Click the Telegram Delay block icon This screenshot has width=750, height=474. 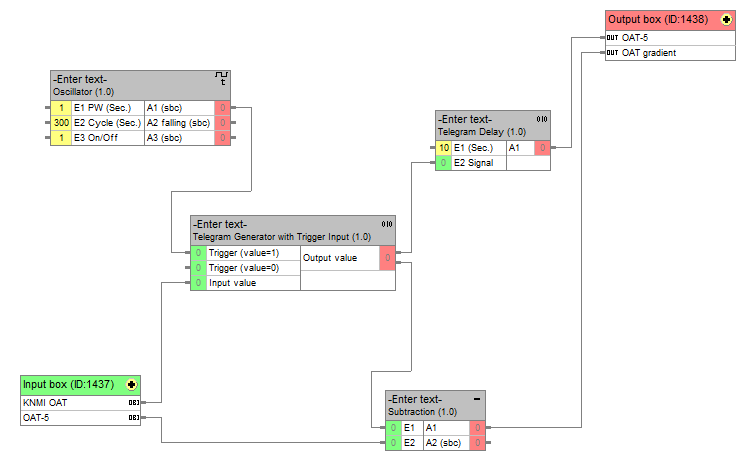(x=541, y=119)
